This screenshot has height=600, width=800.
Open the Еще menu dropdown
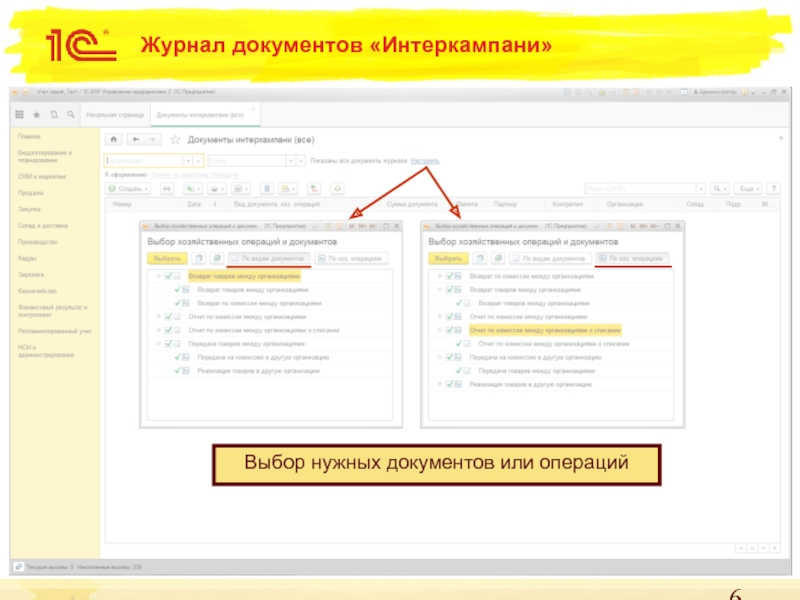[758, 189]
